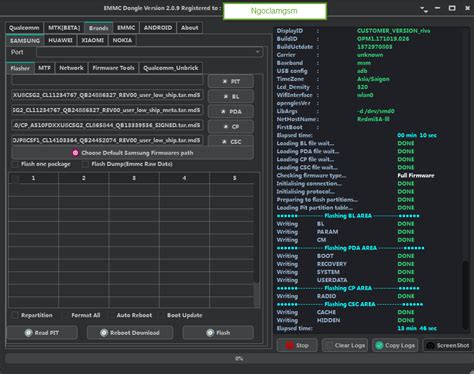The image size is (474, 374).
Task: Click the Flash button
Action: (218, 333)
